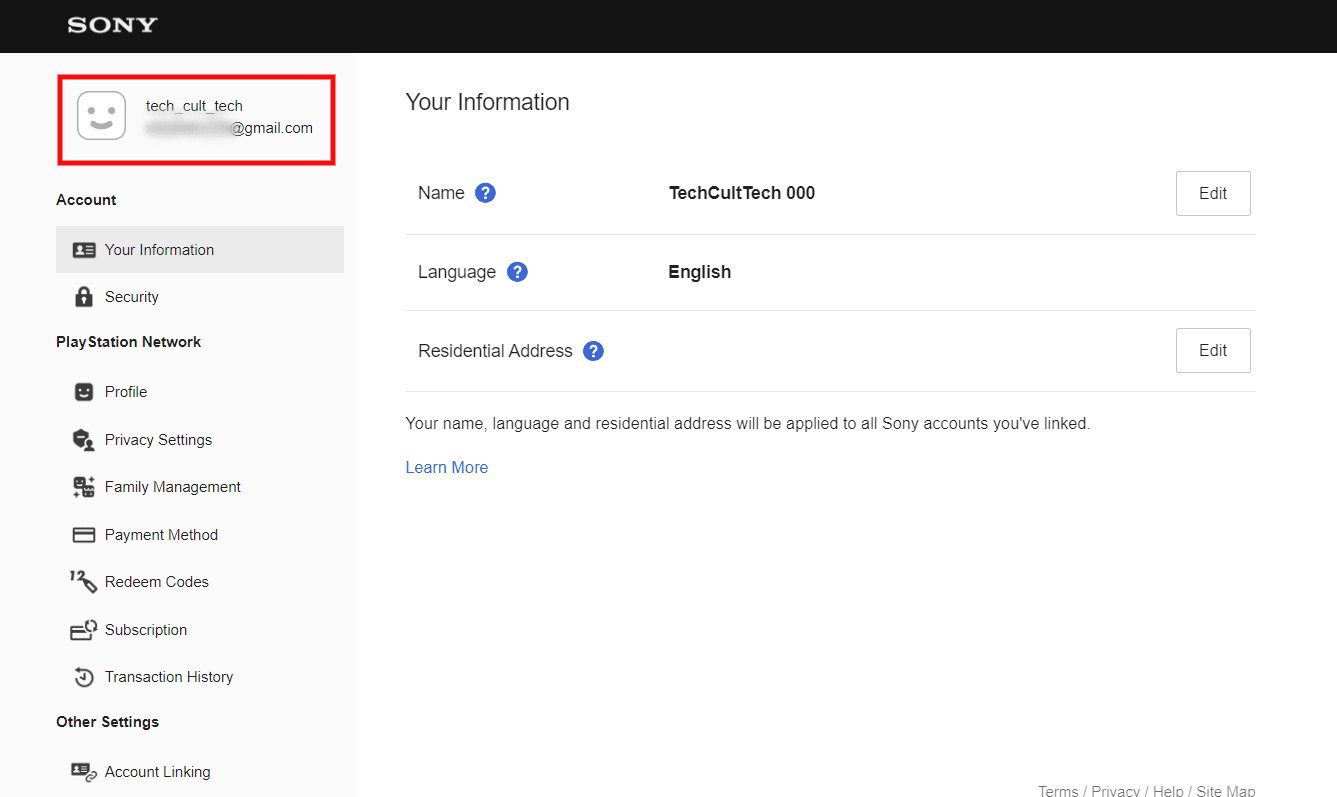Click the English language value
1337x797 pixels.
pos(700,272)
